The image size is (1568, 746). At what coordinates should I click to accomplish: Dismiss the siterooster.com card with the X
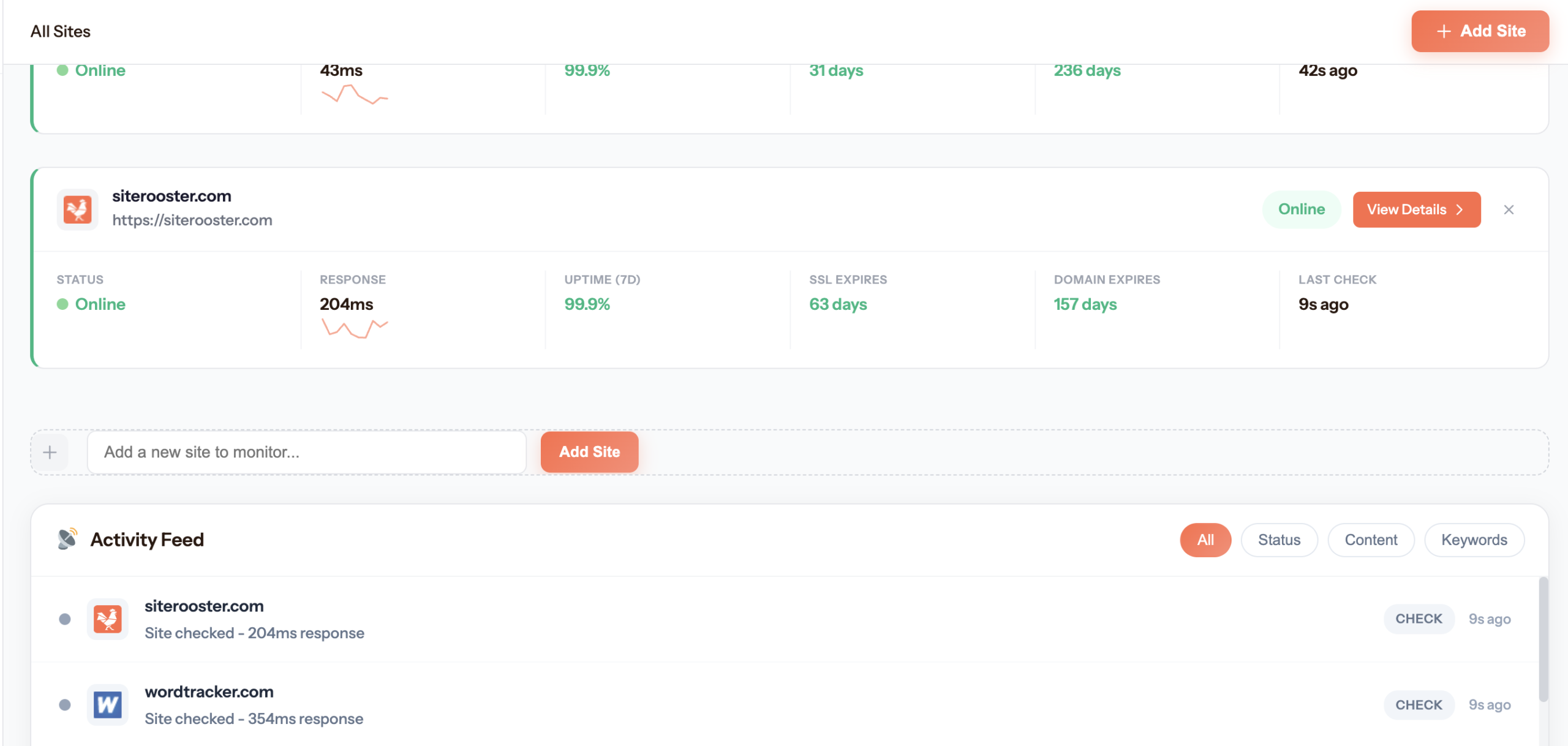click(1509, 209)
